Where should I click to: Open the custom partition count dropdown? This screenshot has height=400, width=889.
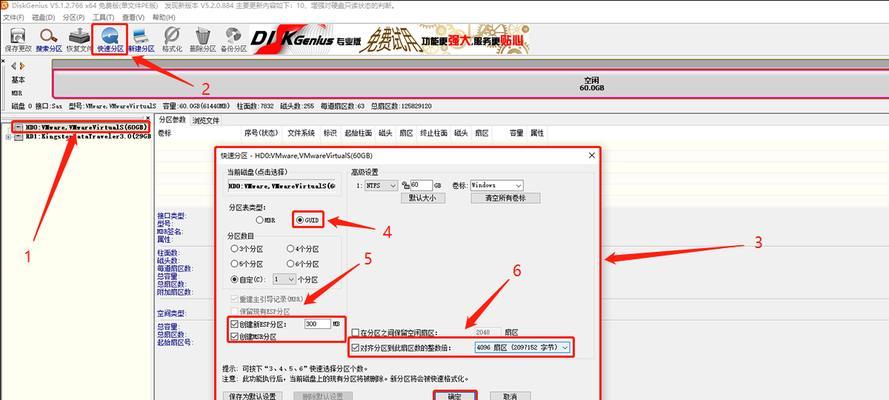tap(284, 279)
